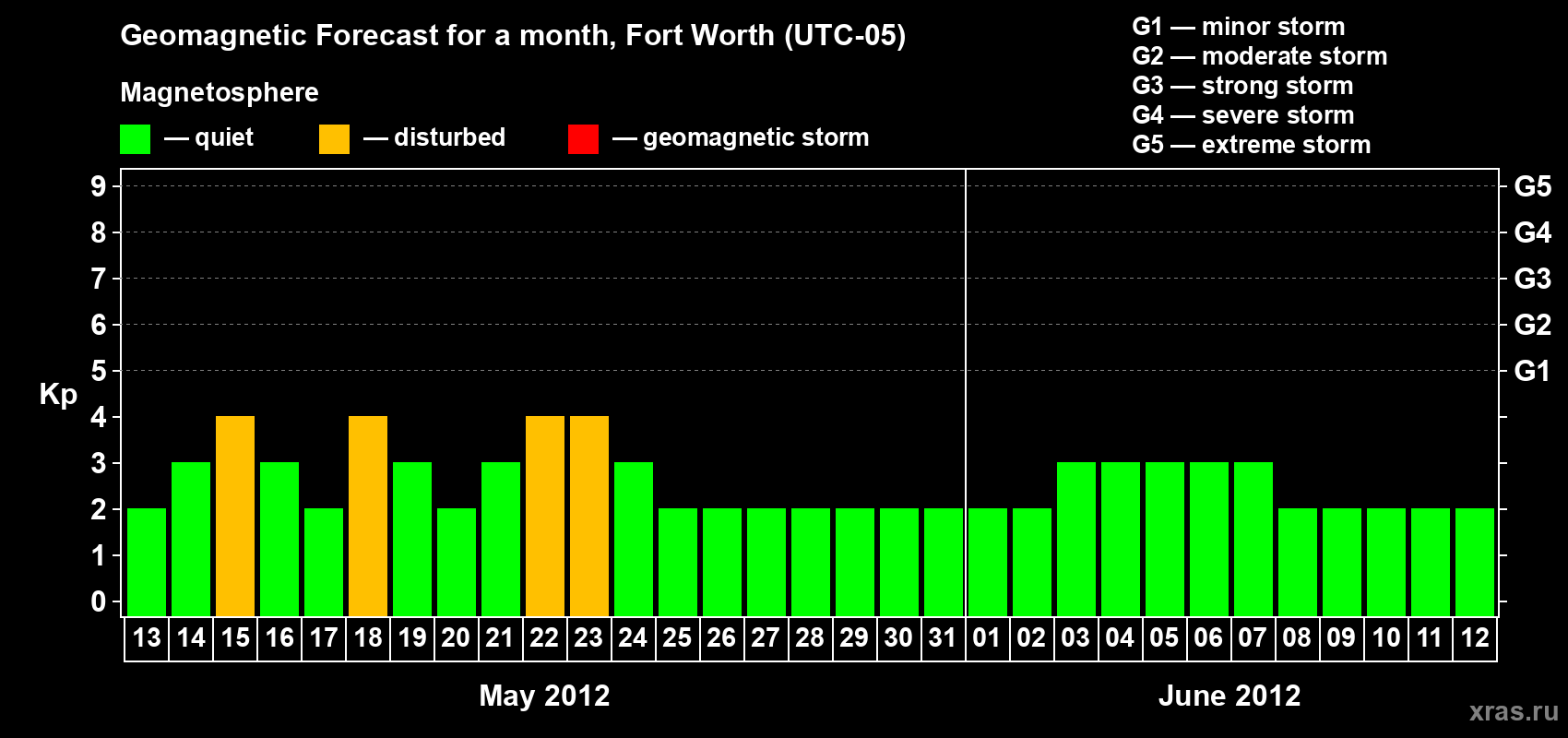
Task: Click date label 04 on the axis
Action: pyautogui.click(x=1121, y=638)
